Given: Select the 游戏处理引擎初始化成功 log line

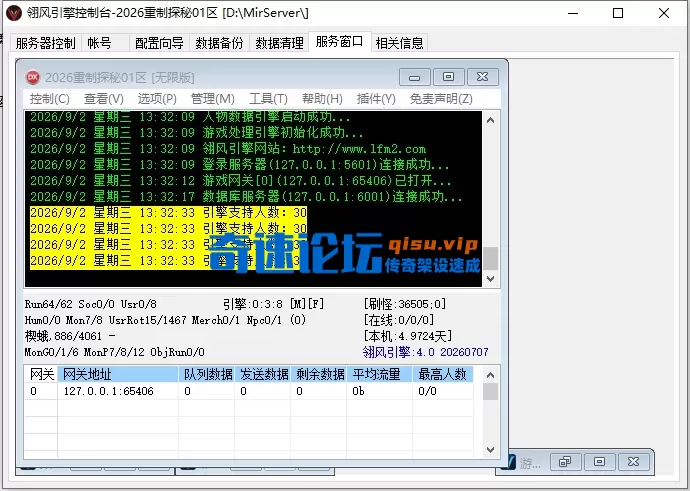Looking at the screenshot, I should [197, 132].
